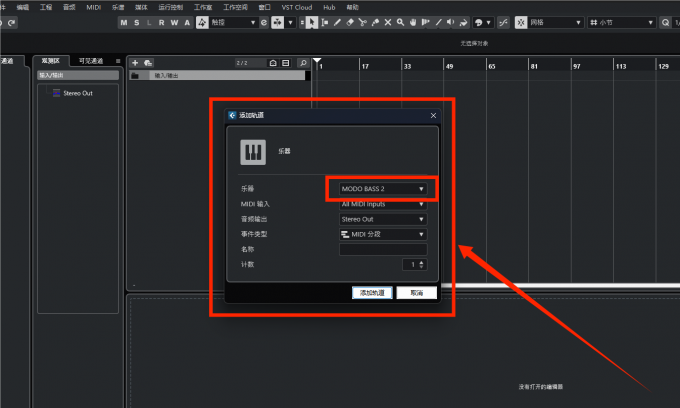Select the Comp hand tool
Image resolution: width=680 pixels, height=408 pixels.
click(413, 23)
